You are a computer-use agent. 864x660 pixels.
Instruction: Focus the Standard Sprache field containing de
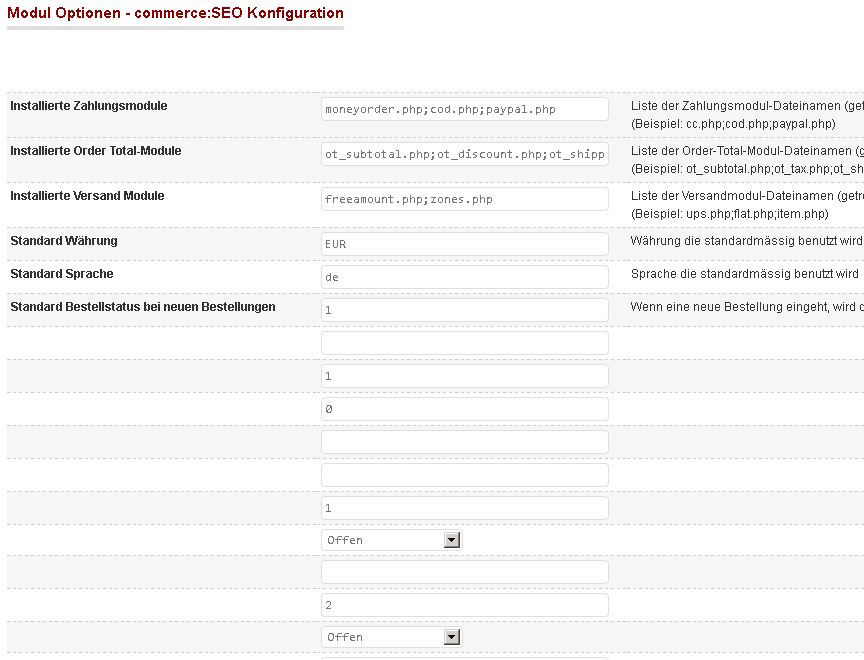(465, 277)
